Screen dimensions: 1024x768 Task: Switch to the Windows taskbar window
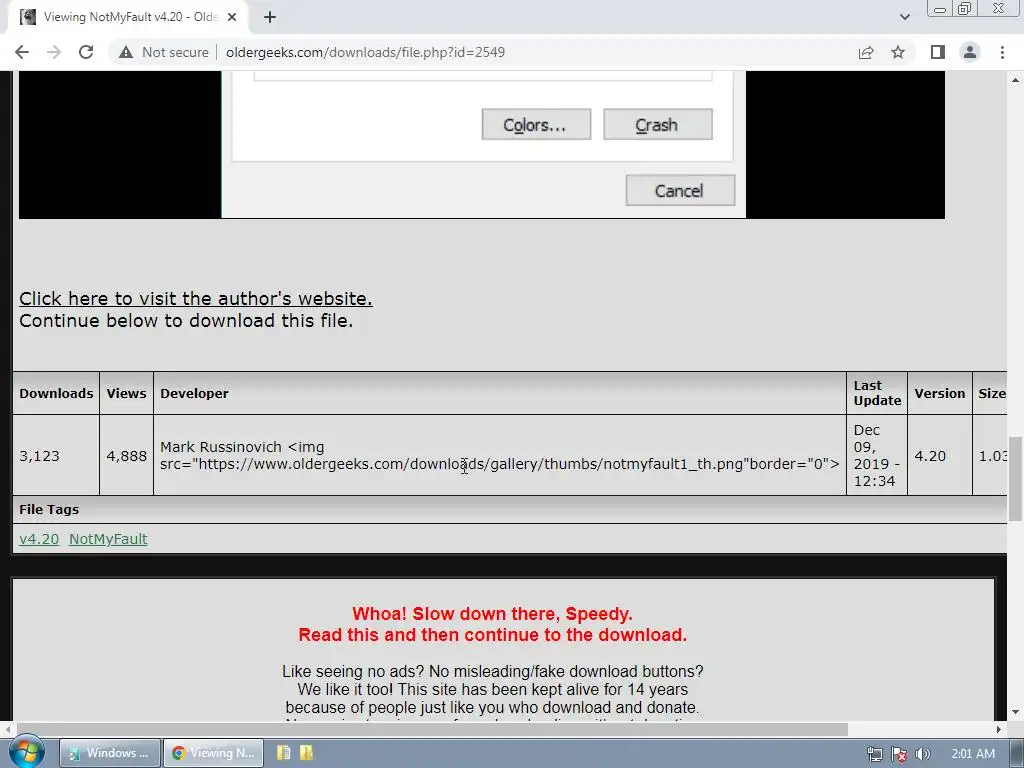coord(110,753)
